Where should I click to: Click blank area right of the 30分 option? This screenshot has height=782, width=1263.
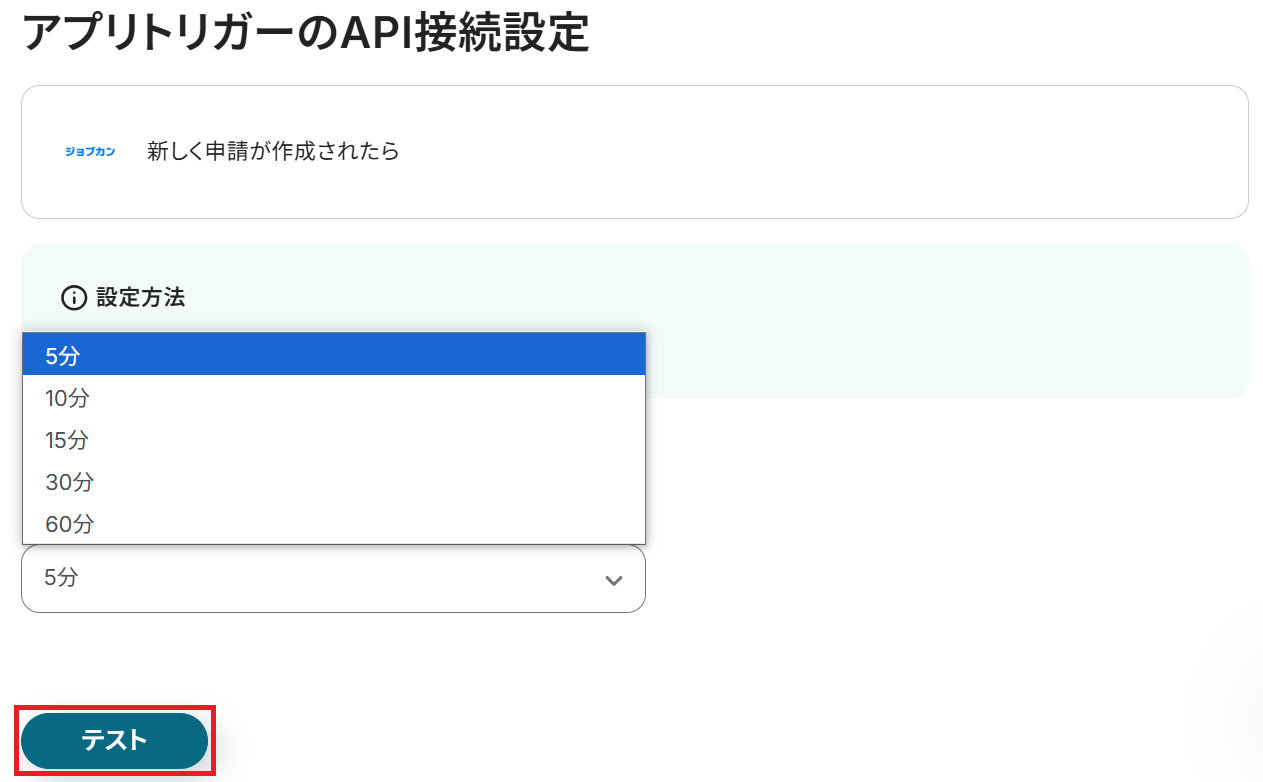[400, 482]
